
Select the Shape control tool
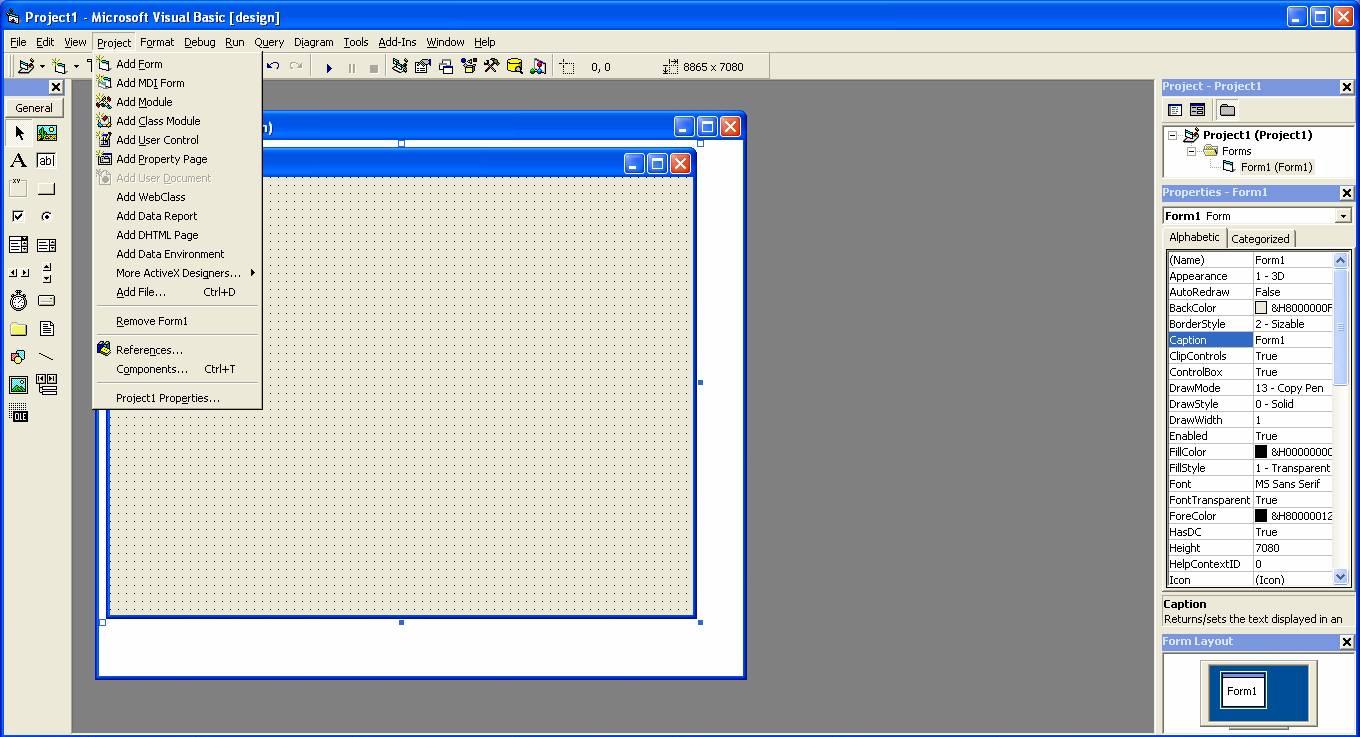click(19, 357)
